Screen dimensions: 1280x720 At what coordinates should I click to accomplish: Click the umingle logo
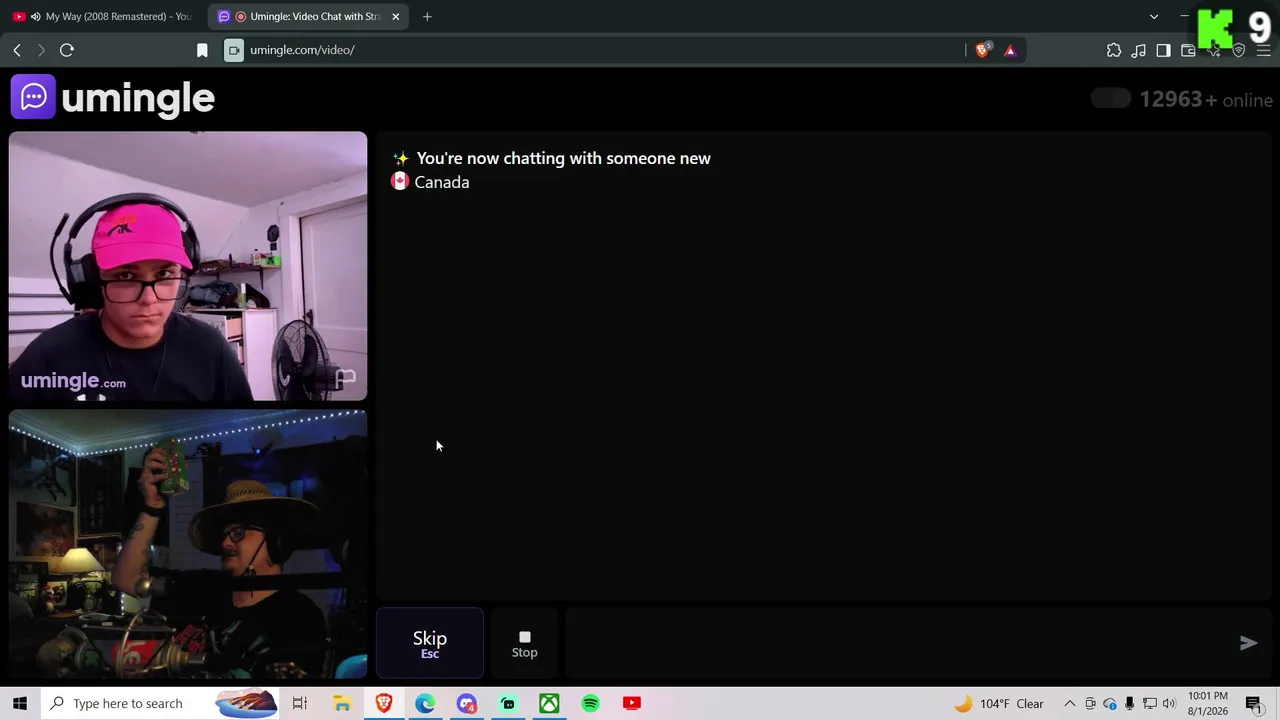[113, 98]
